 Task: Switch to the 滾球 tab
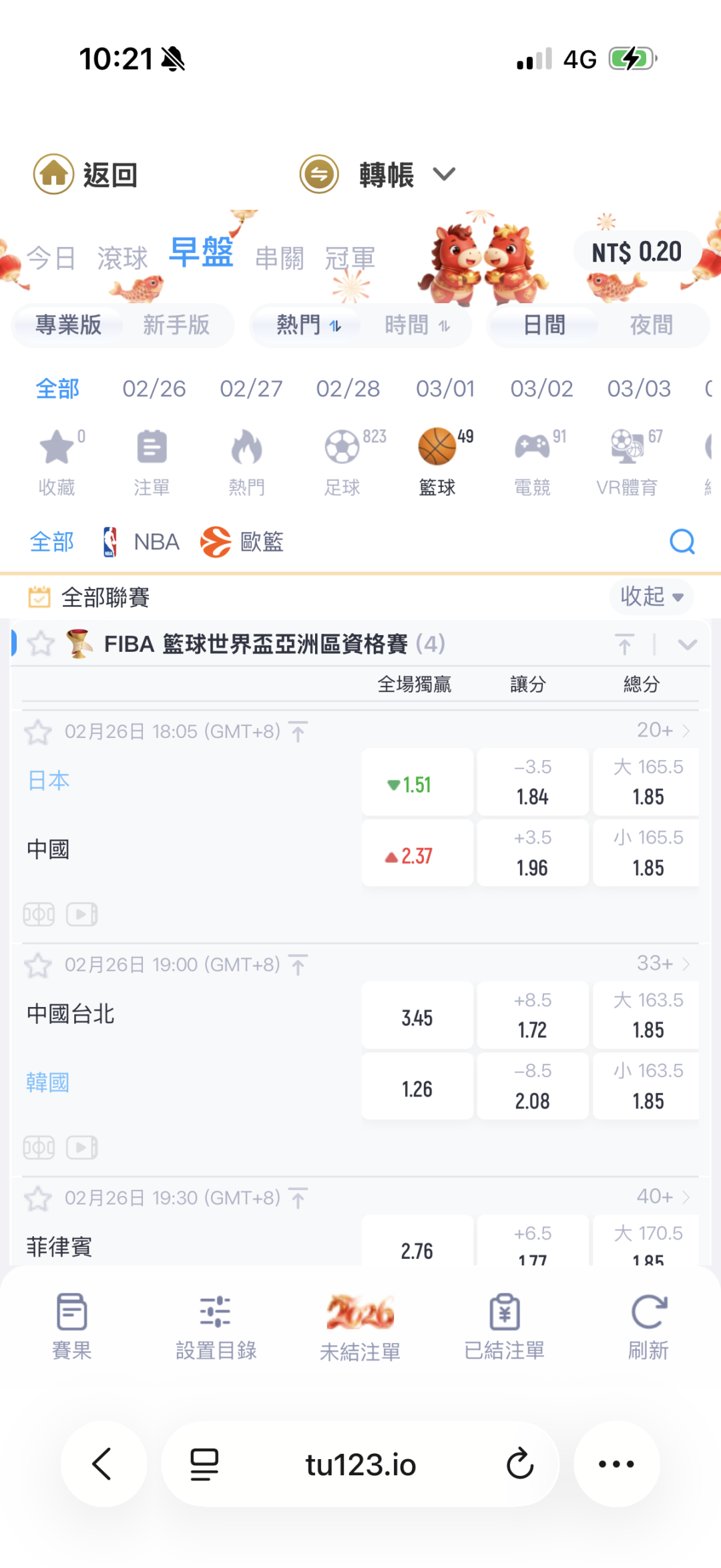pyautogui.click(x=122, y=258)
